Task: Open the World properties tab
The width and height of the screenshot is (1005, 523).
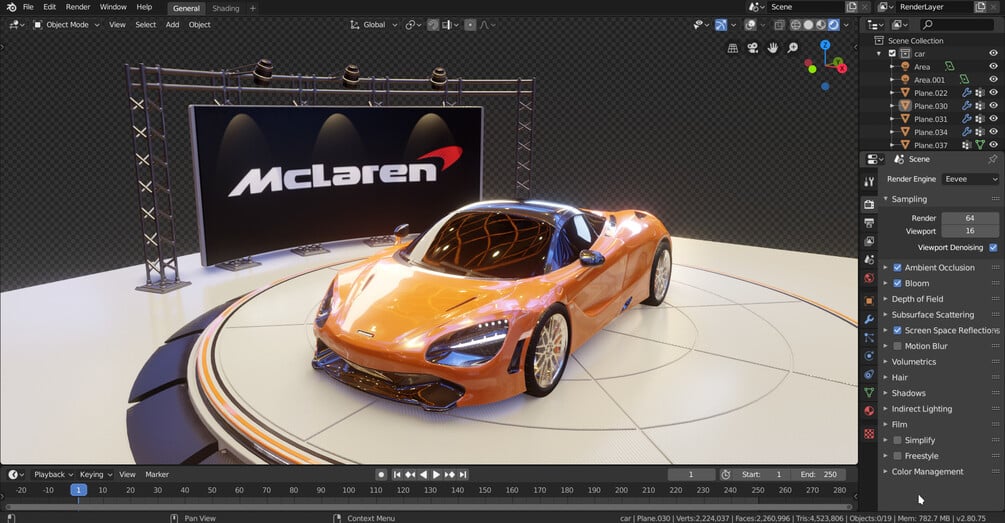Action: point(869,278)
